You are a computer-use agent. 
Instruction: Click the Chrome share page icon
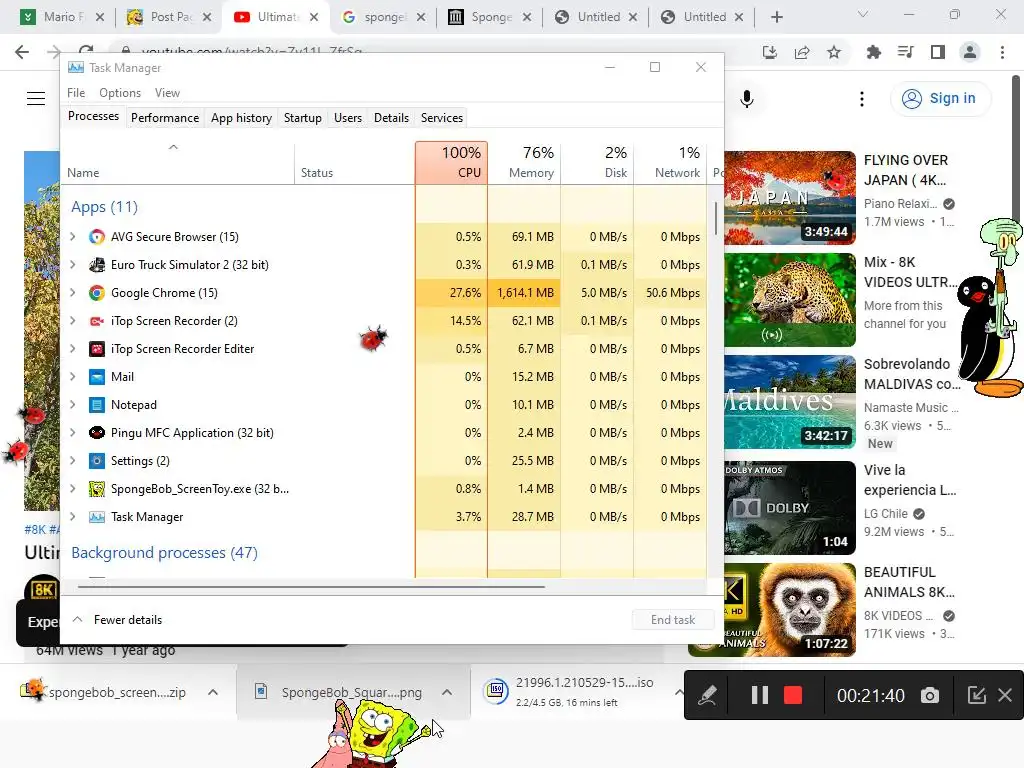coord(802,52)
